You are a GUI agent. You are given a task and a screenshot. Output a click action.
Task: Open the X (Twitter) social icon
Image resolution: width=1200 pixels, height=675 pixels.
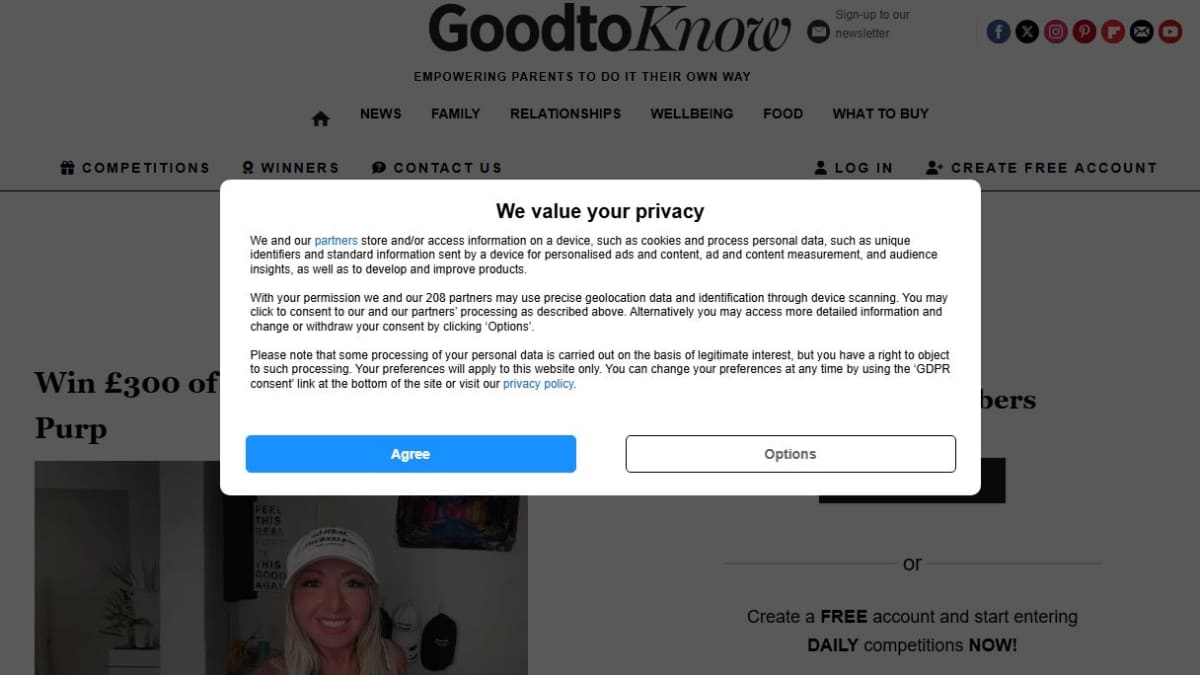click(x=1027, y=32)
